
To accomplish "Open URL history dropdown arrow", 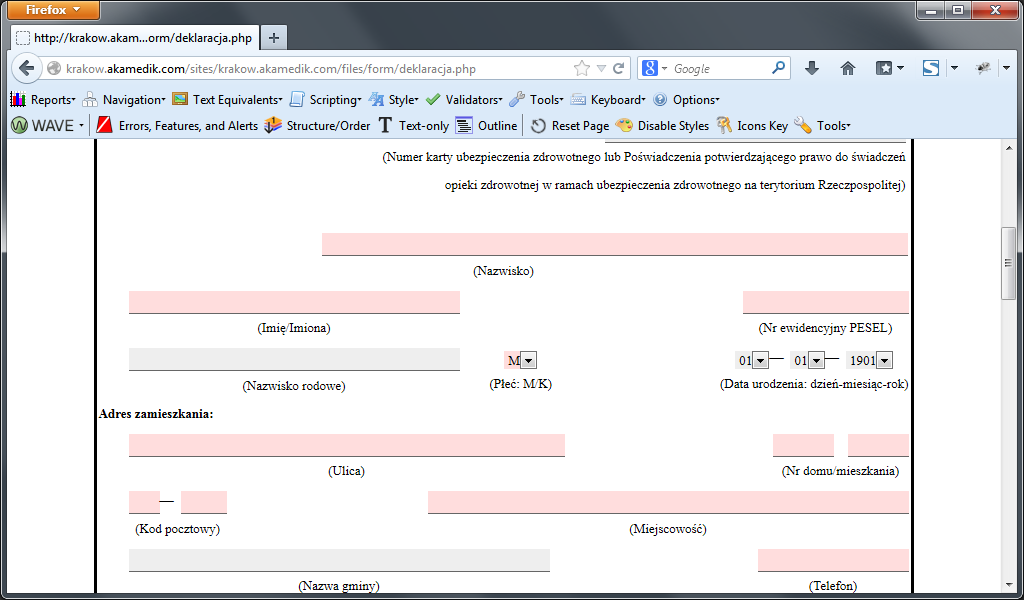I will tap(601, 69).
